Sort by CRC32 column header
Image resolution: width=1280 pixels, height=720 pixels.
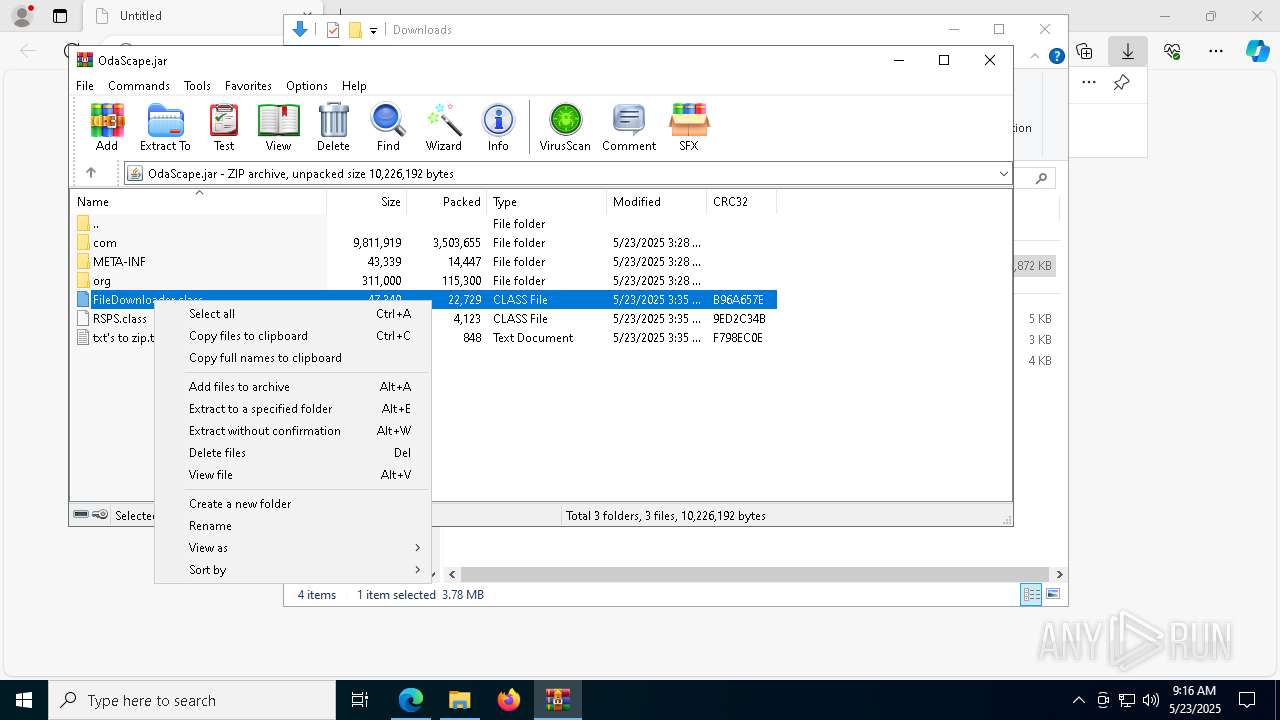coord(742,201)
